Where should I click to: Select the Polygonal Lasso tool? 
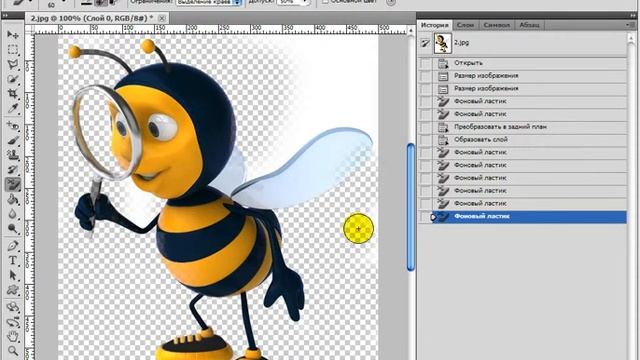pyautogui.click(x=13, y=64)
